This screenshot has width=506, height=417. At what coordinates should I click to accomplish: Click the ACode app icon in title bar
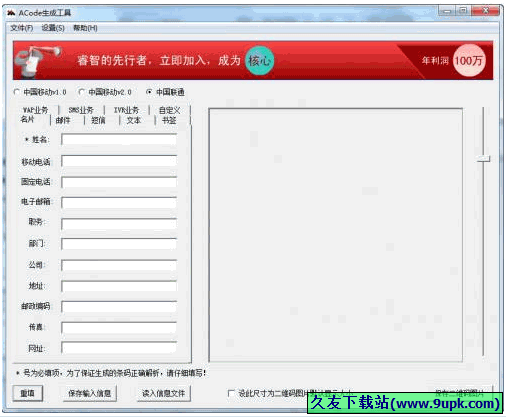(x=11, y=13)
